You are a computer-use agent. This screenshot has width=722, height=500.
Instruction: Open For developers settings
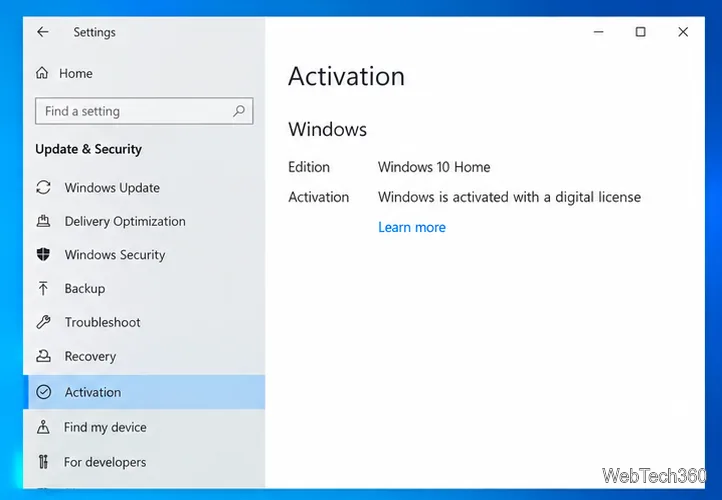coord(144,462)
